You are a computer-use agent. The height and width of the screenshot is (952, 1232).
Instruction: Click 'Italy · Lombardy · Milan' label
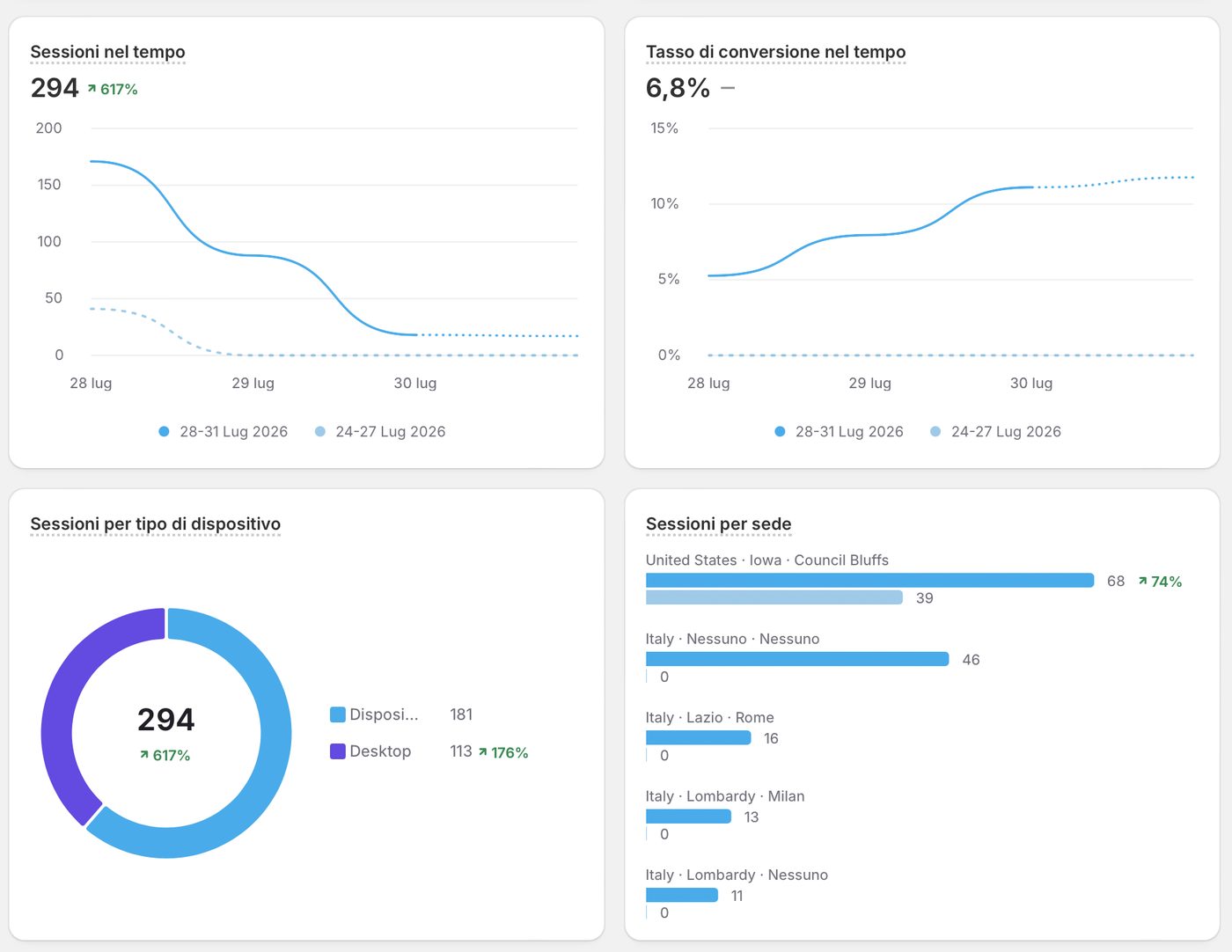(725, 796)
